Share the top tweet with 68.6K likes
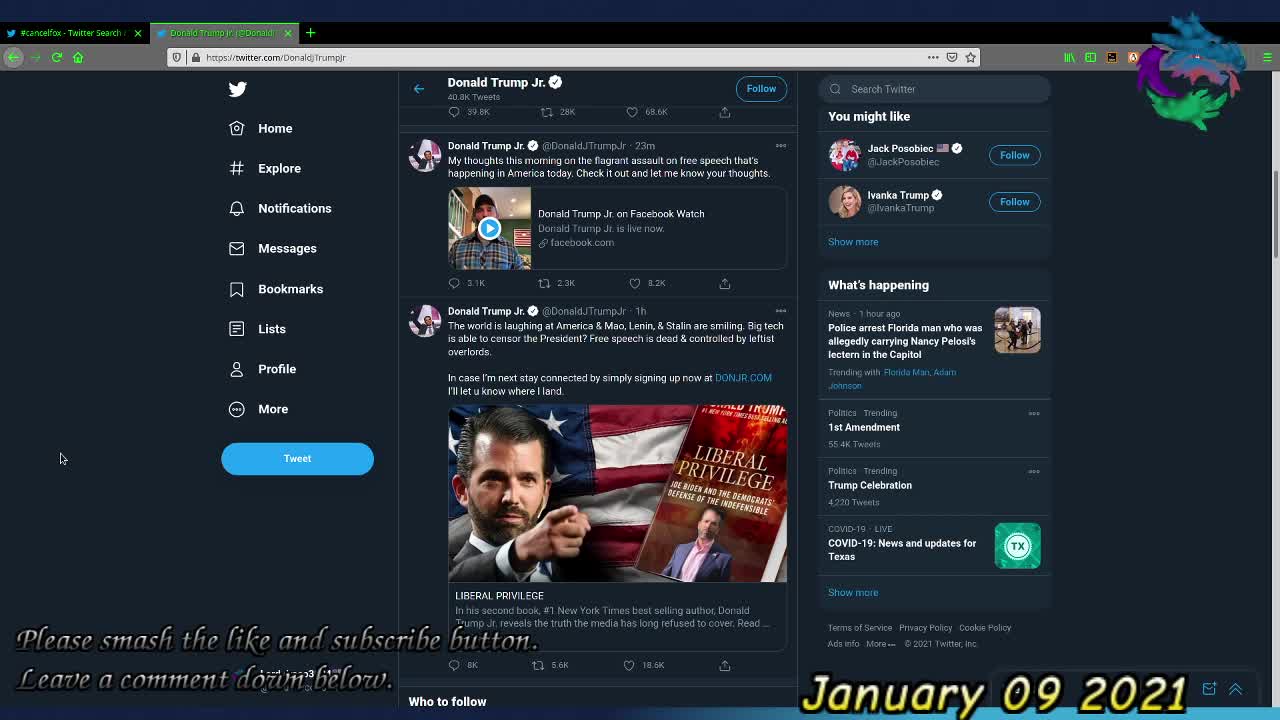1280x720 pixels. coord(725,112)
